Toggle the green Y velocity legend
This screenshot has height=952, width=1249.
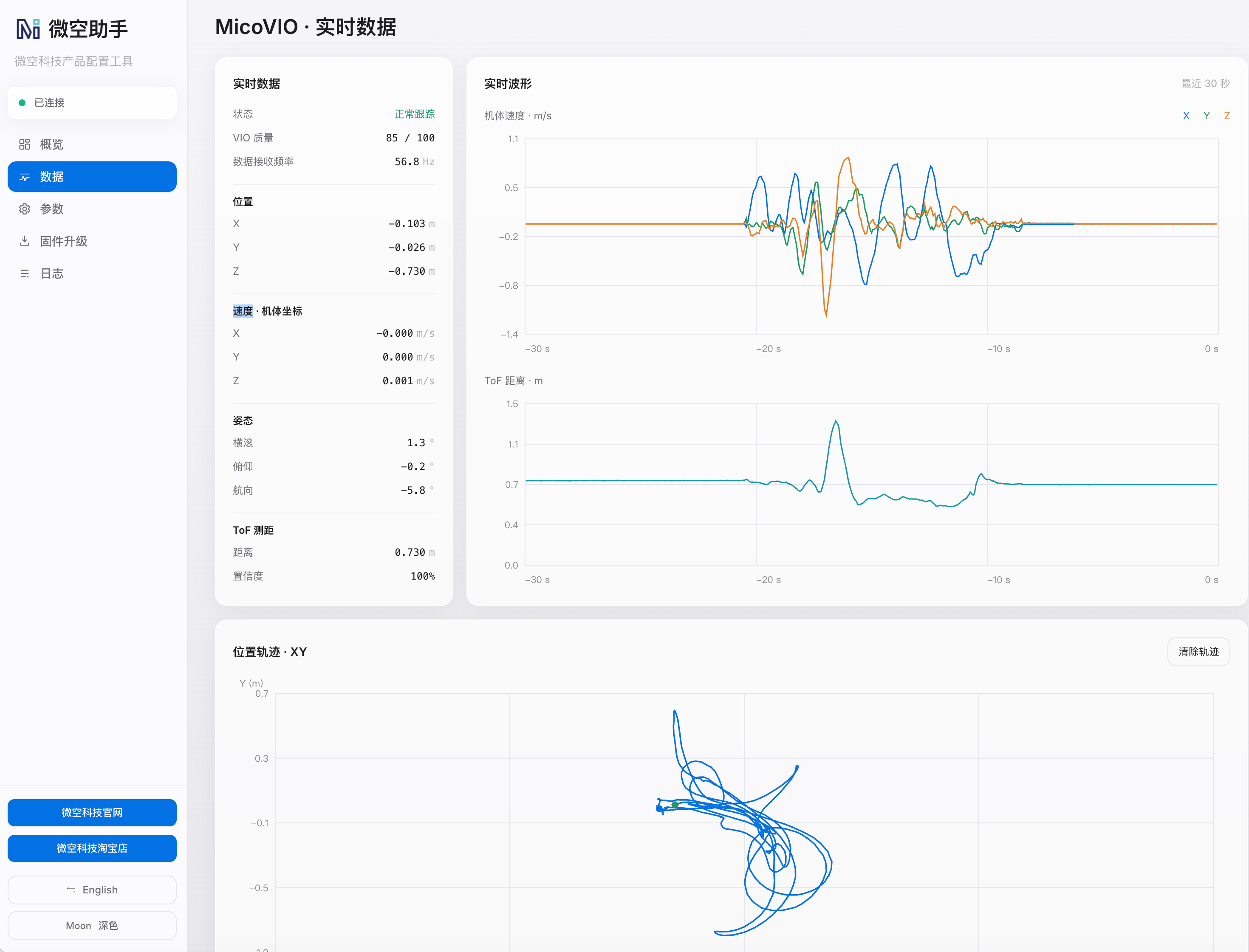(x=1207, y=115)
